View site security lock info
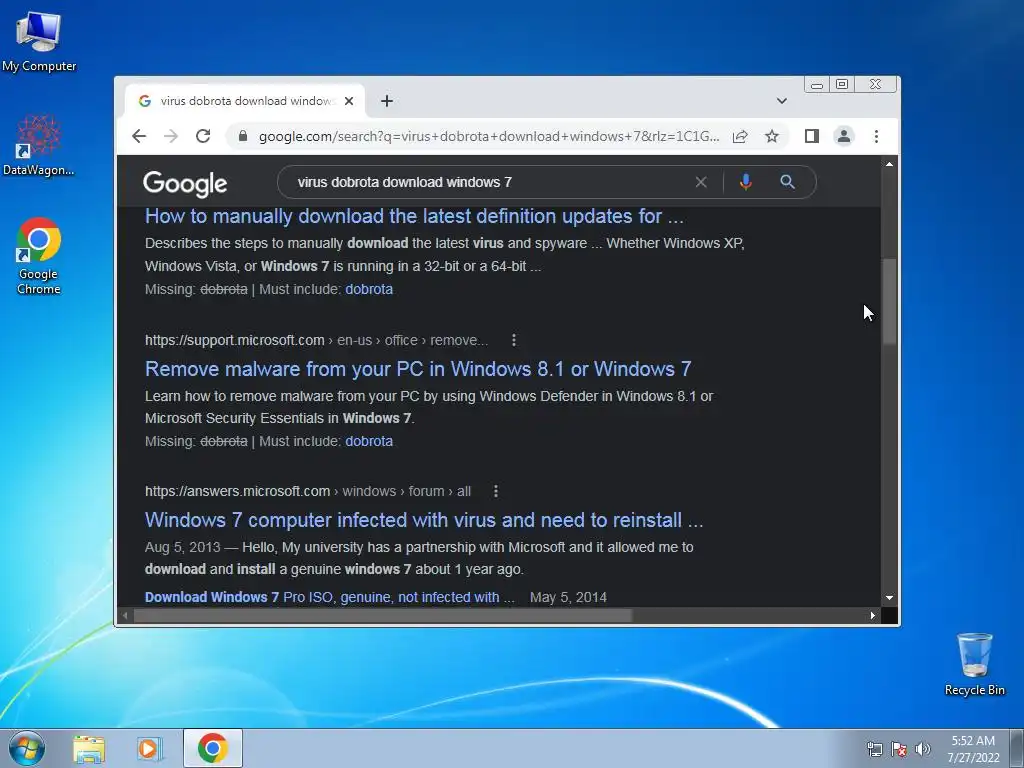 click(243, 136)
